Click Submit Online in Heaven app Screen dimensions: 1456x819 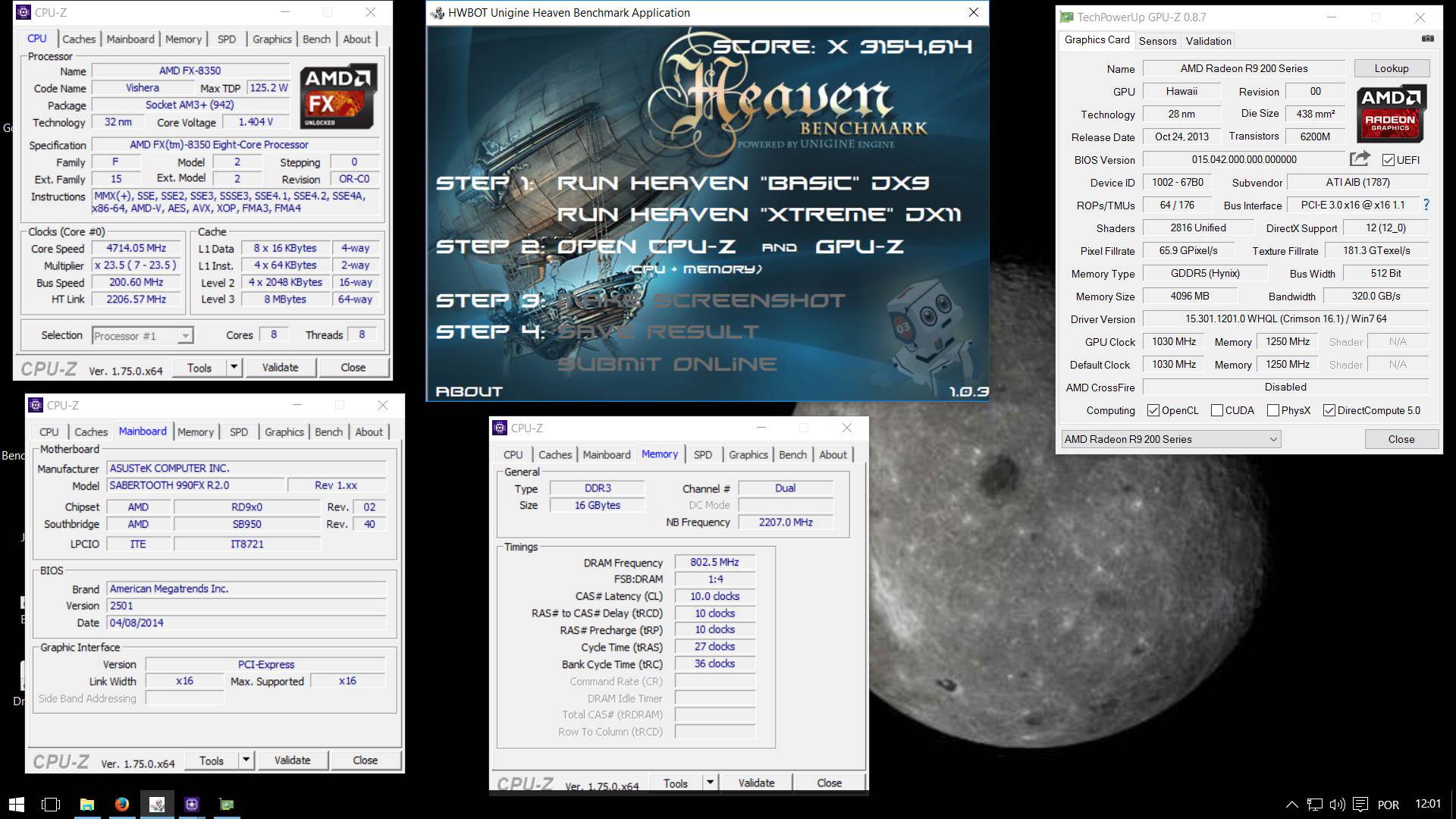click(667, 364)
